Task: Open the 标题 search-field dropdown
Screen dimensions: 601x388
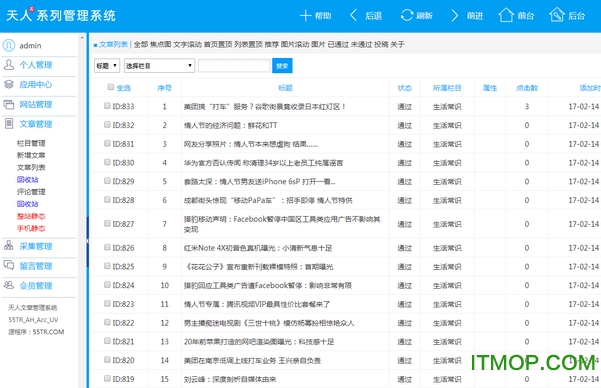Action: click(107, 66)
